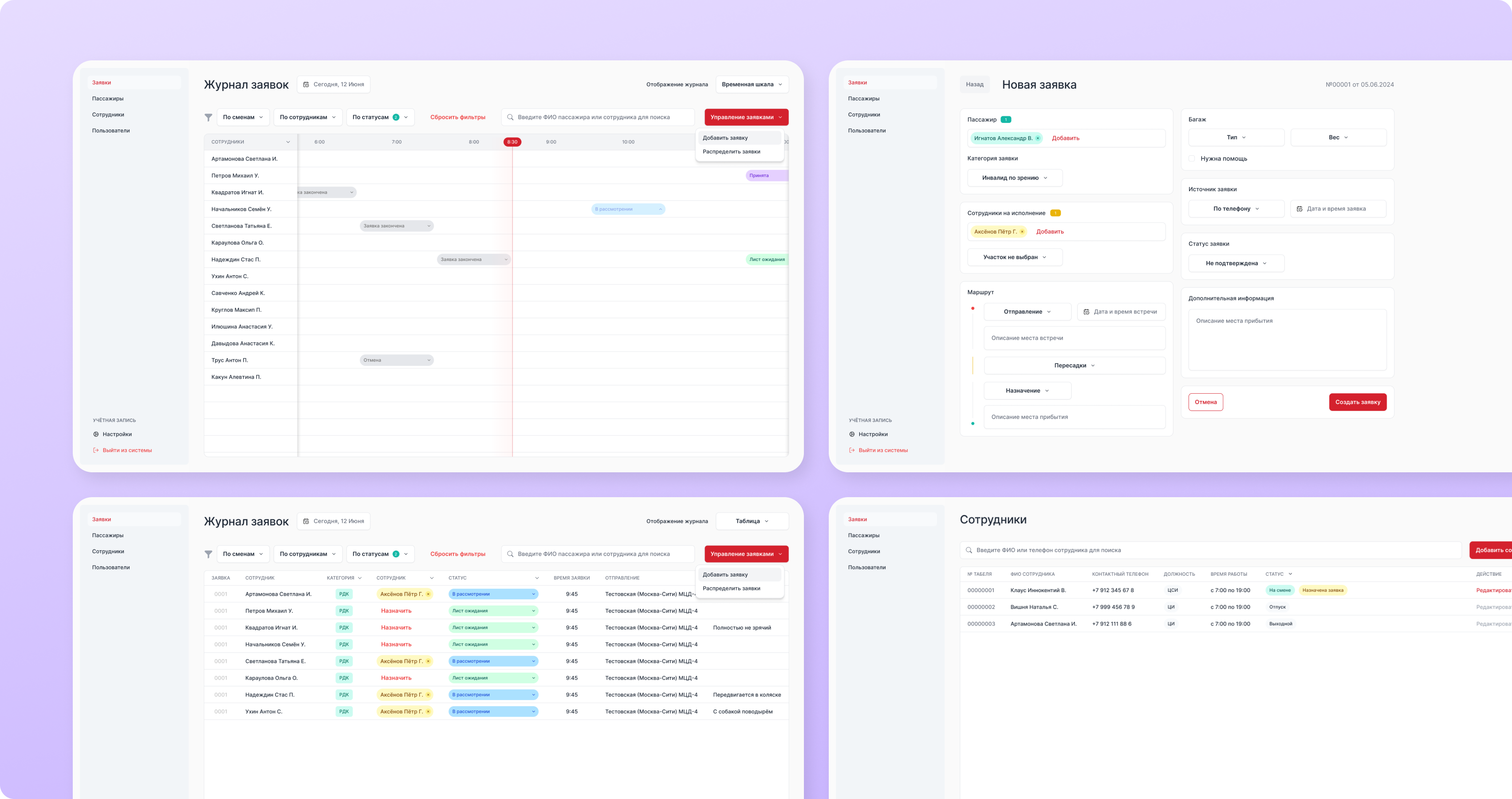This screenshot has height=799, width=1512.
Task: Click the 8:30 current time marker
Action: point(512,142)
